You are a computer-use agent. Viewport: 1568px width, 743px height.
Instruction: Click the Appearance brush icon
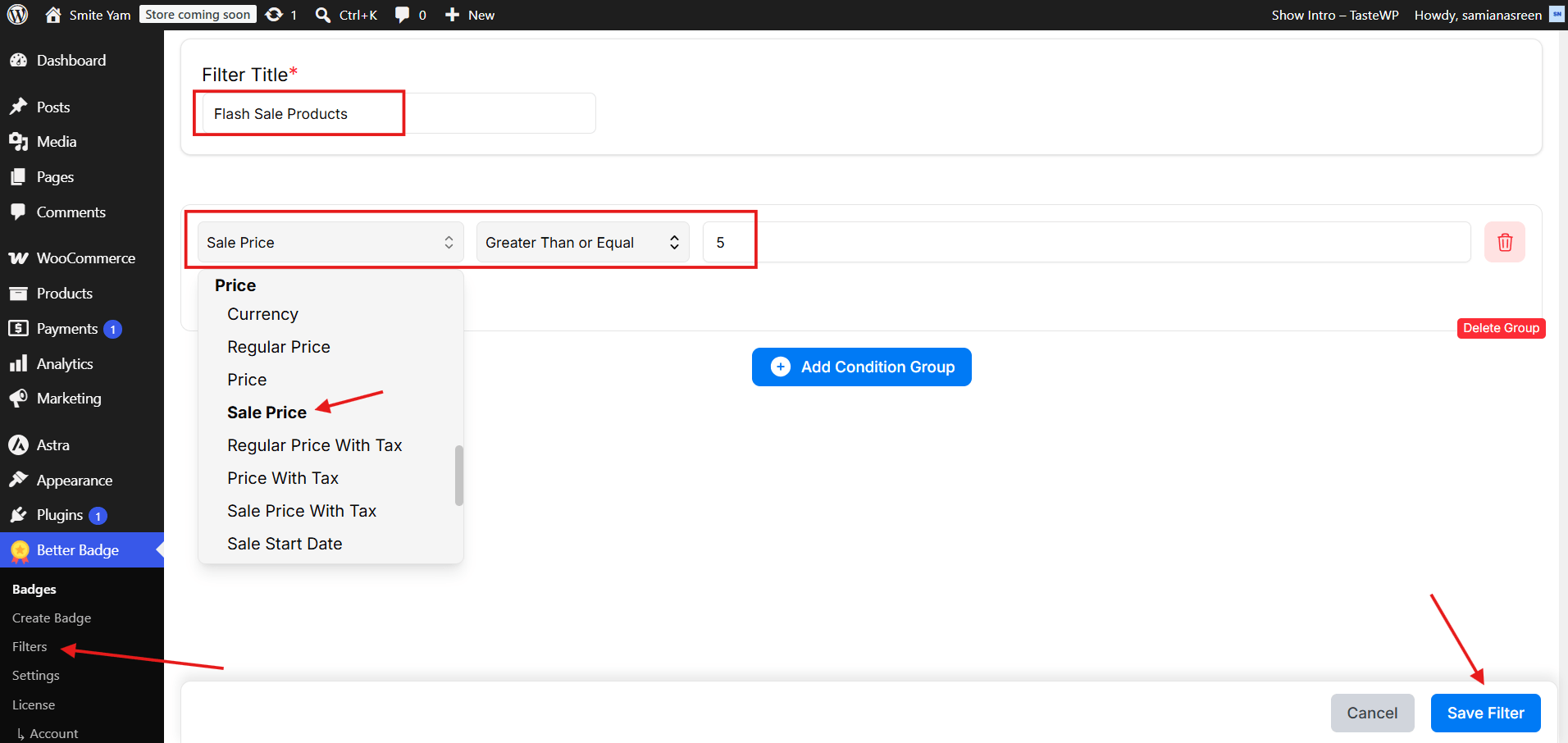[18, 480]
